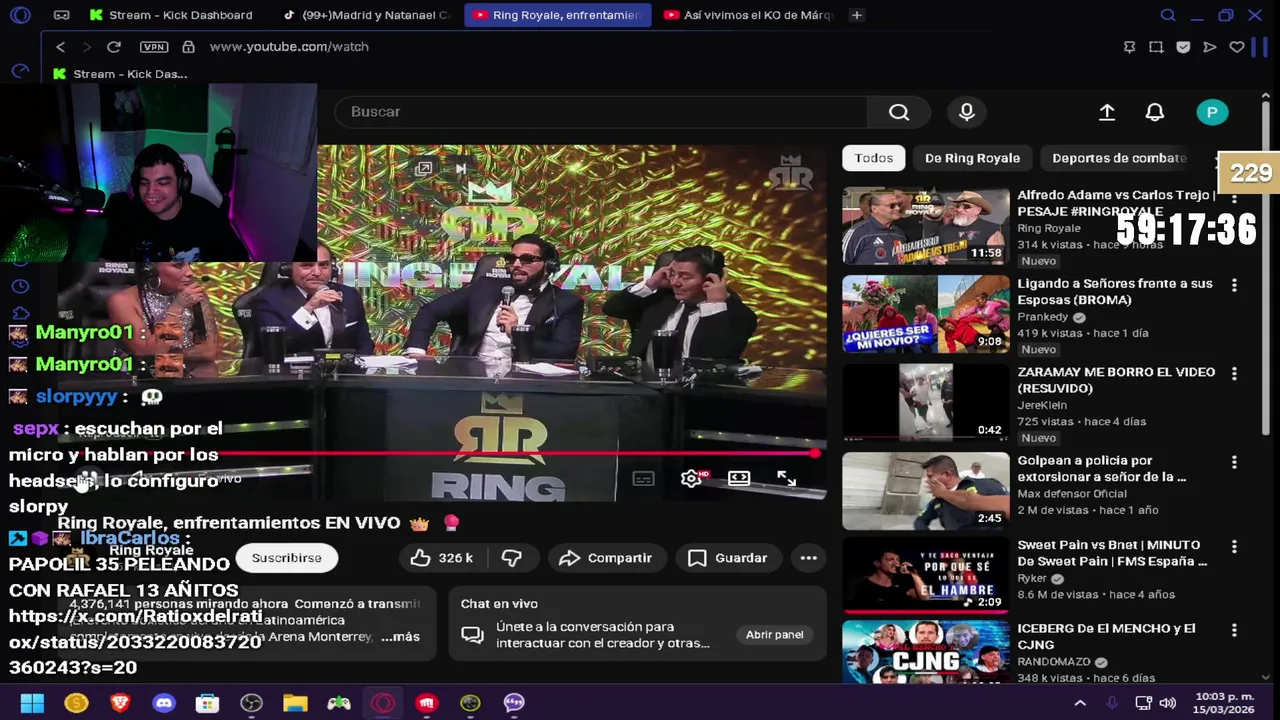Open options menu for ICEBERG video

(x=1234, y=631)
